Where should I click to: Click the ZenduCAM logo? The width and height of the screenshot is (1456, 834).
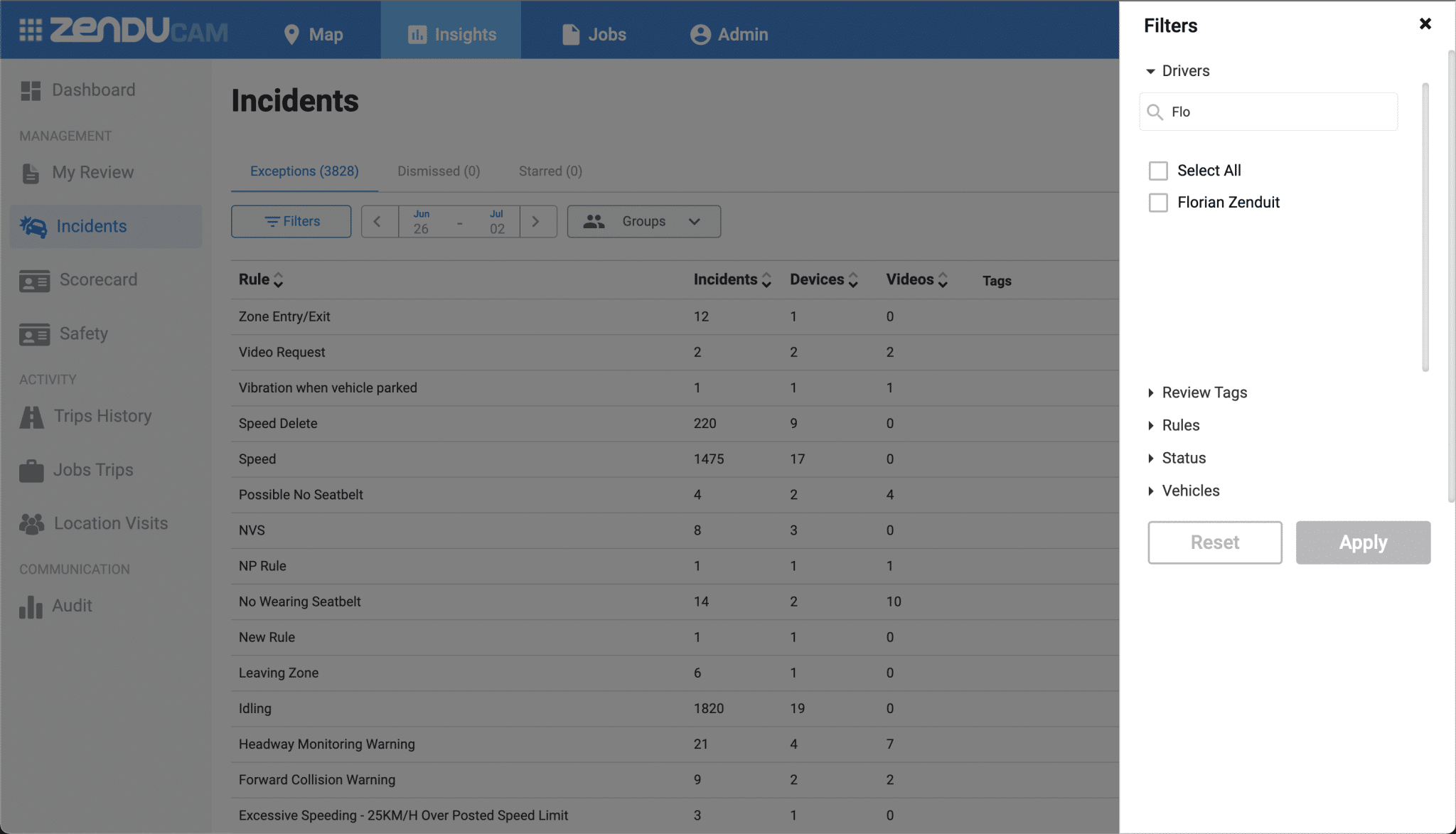pos(139,30)
